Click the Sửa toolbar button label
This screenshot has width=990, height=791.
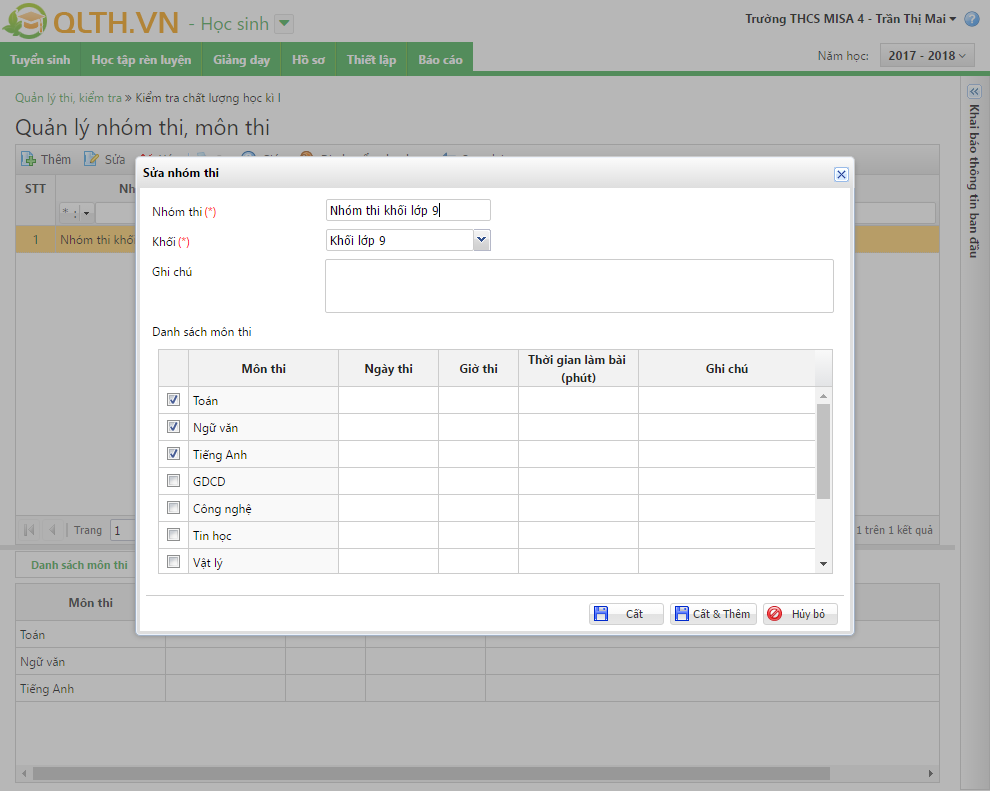115,159
